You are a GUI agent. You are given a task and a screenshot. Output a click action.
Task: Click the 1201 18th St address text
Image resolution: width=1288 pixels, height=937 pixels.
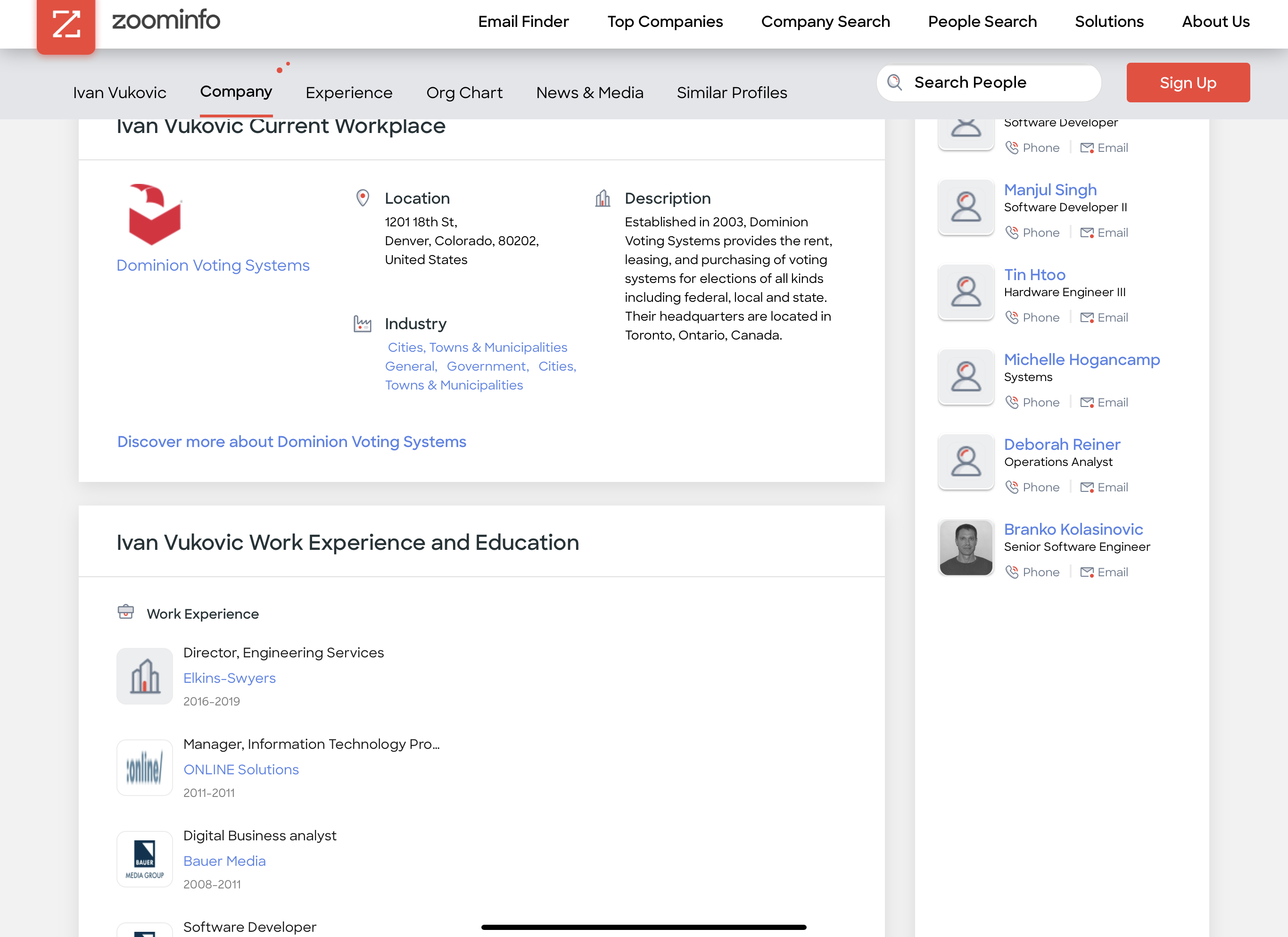click(x=421, y=222)
